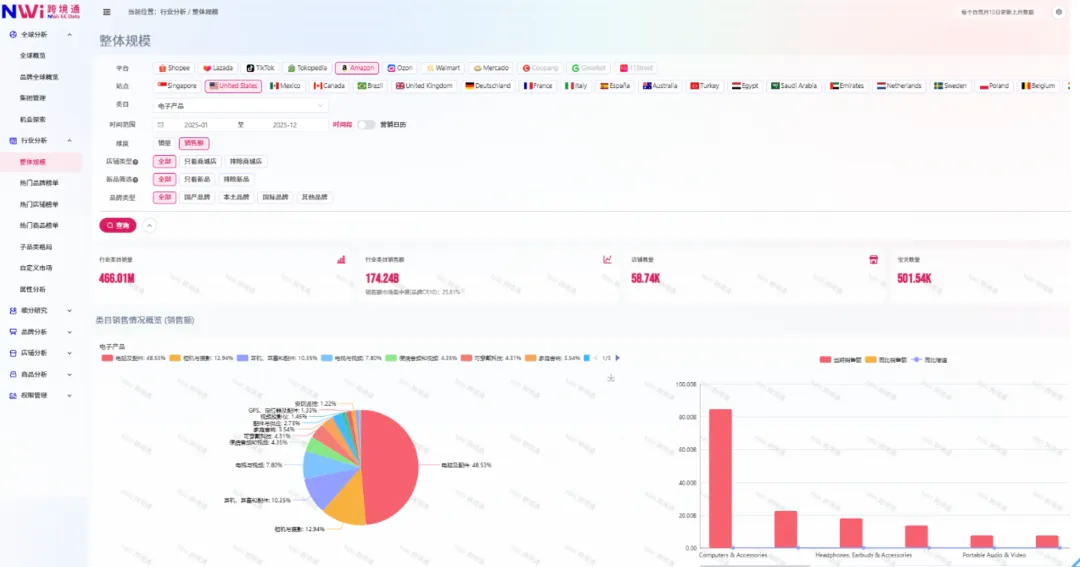
Task: Click the bar chart icon on sales volume card
Action: (341, 259)
